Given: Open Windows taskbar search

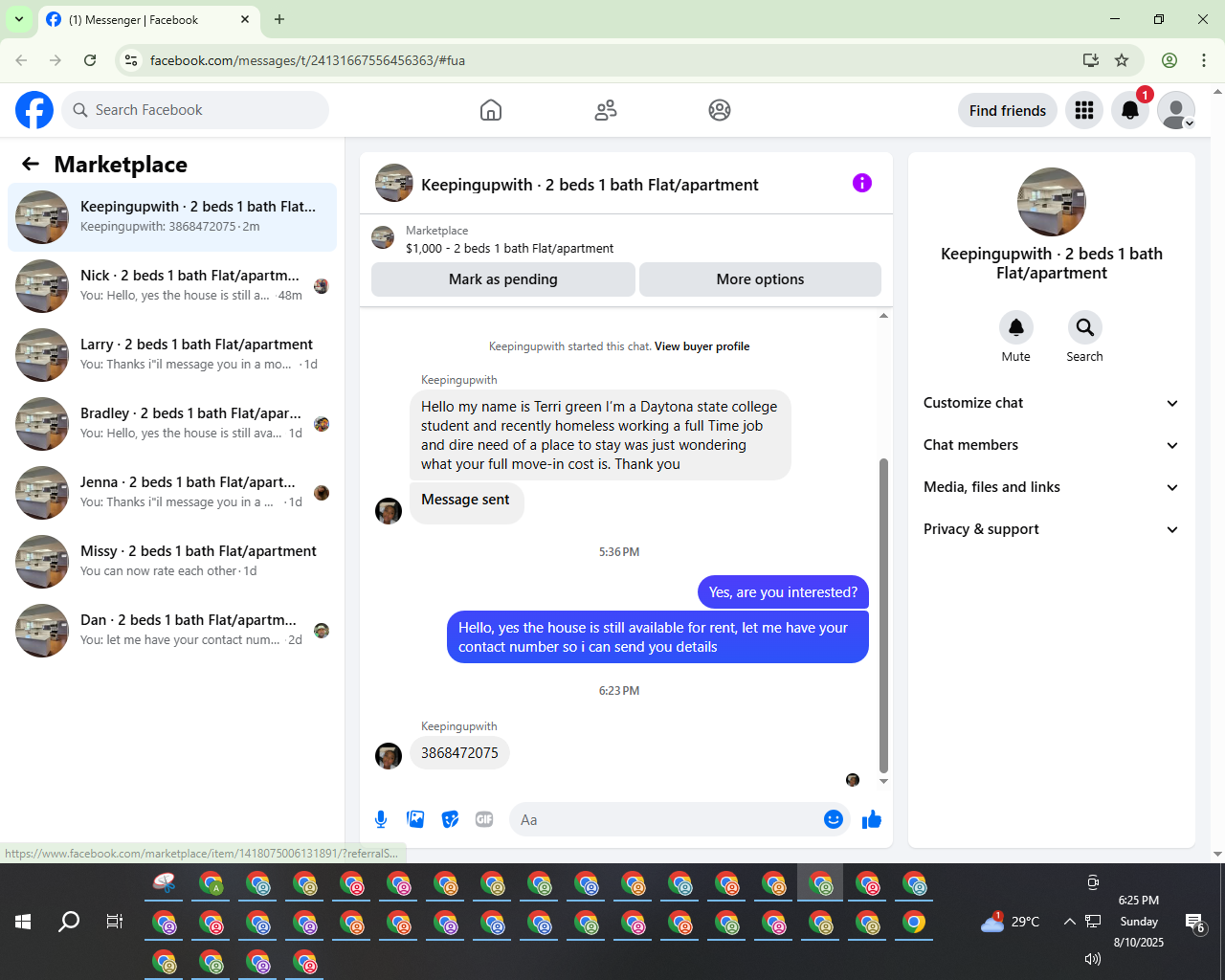Looking at the screenshot, I should [x=69, y=922].
